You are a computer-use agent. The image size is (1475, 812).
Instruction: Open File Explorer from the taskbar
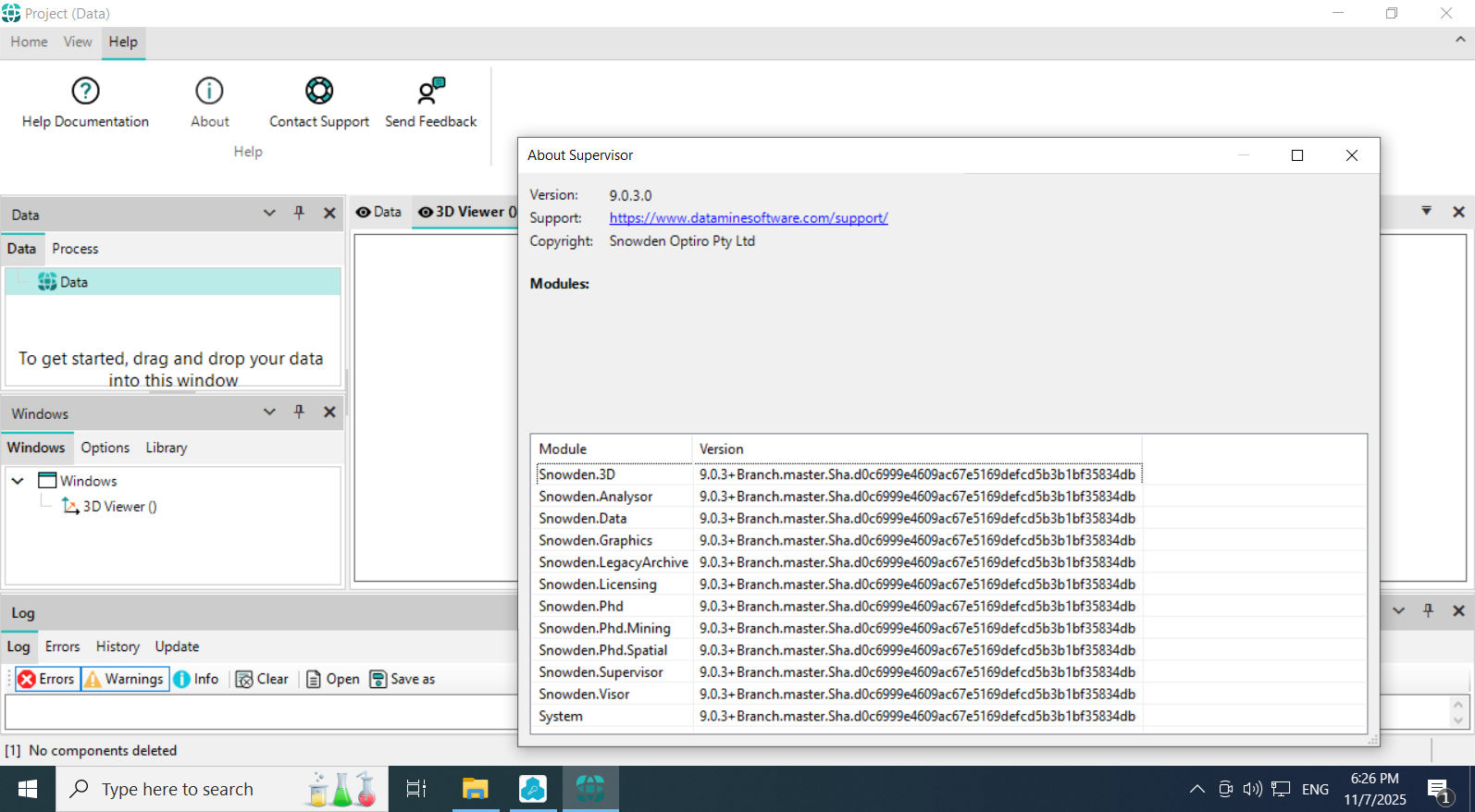pos(475,789)
